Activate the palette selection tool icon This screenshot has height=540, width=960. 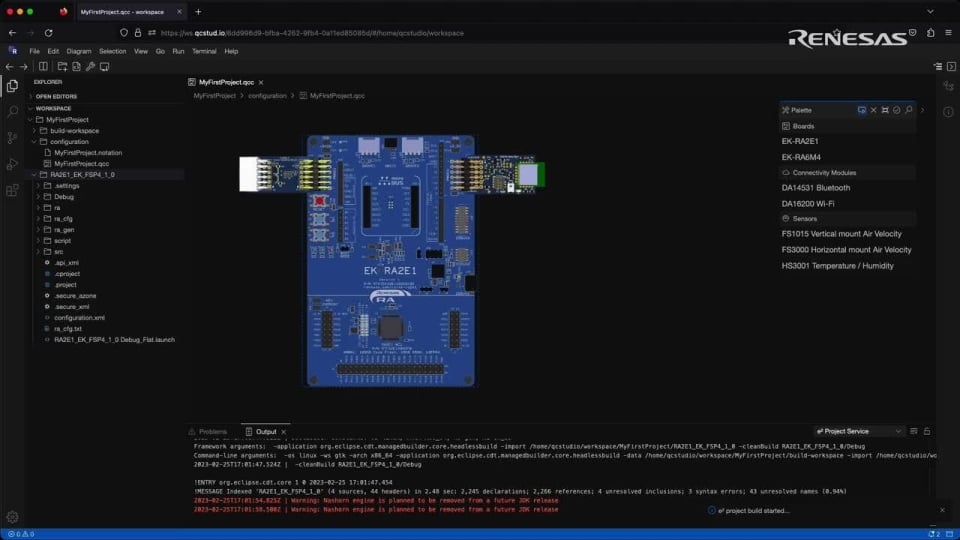point(861,110)
